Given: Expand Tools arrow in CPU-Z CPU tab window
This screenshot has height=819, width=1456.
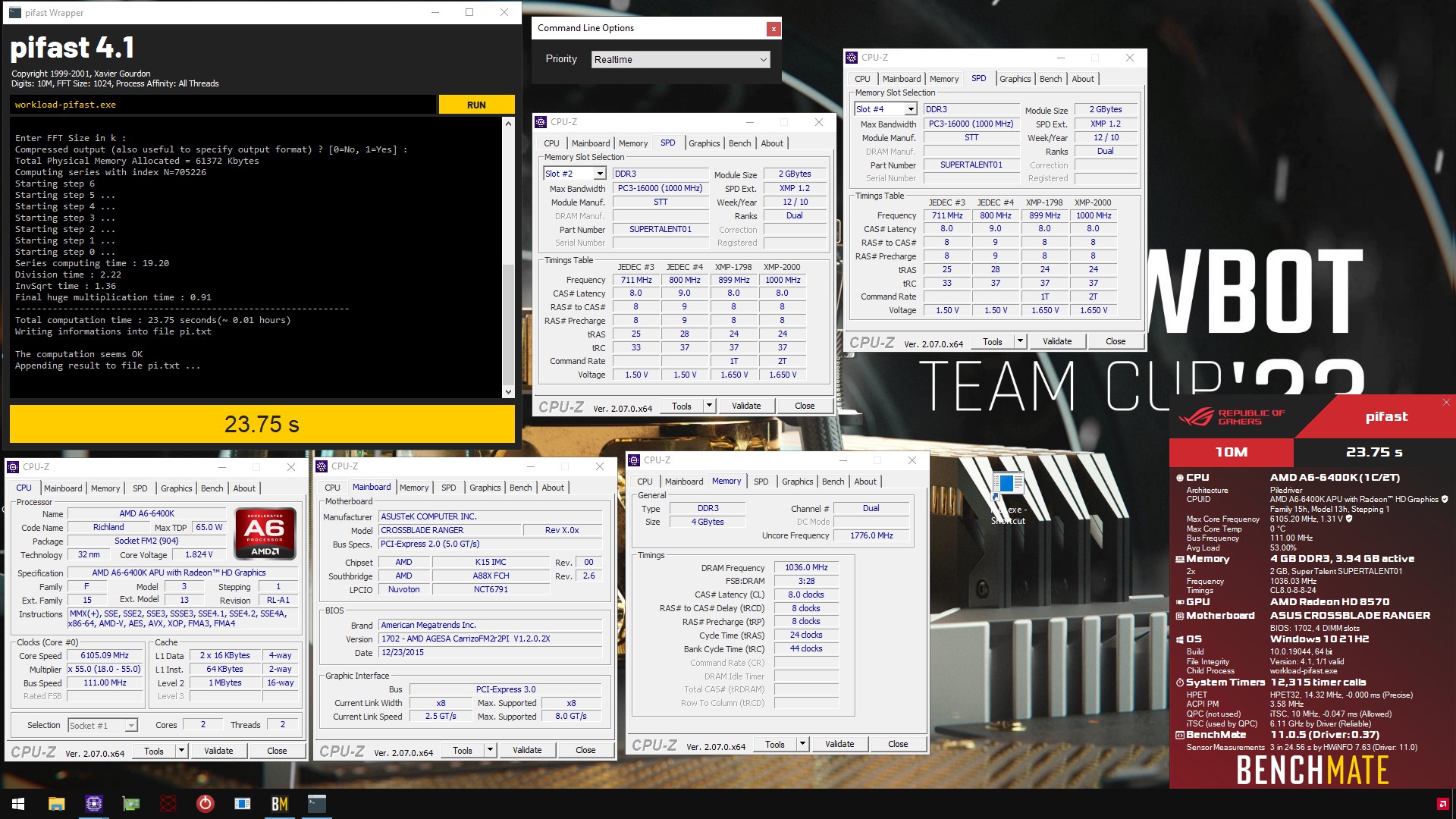Looking at the screenshot, I should (181, 751).
